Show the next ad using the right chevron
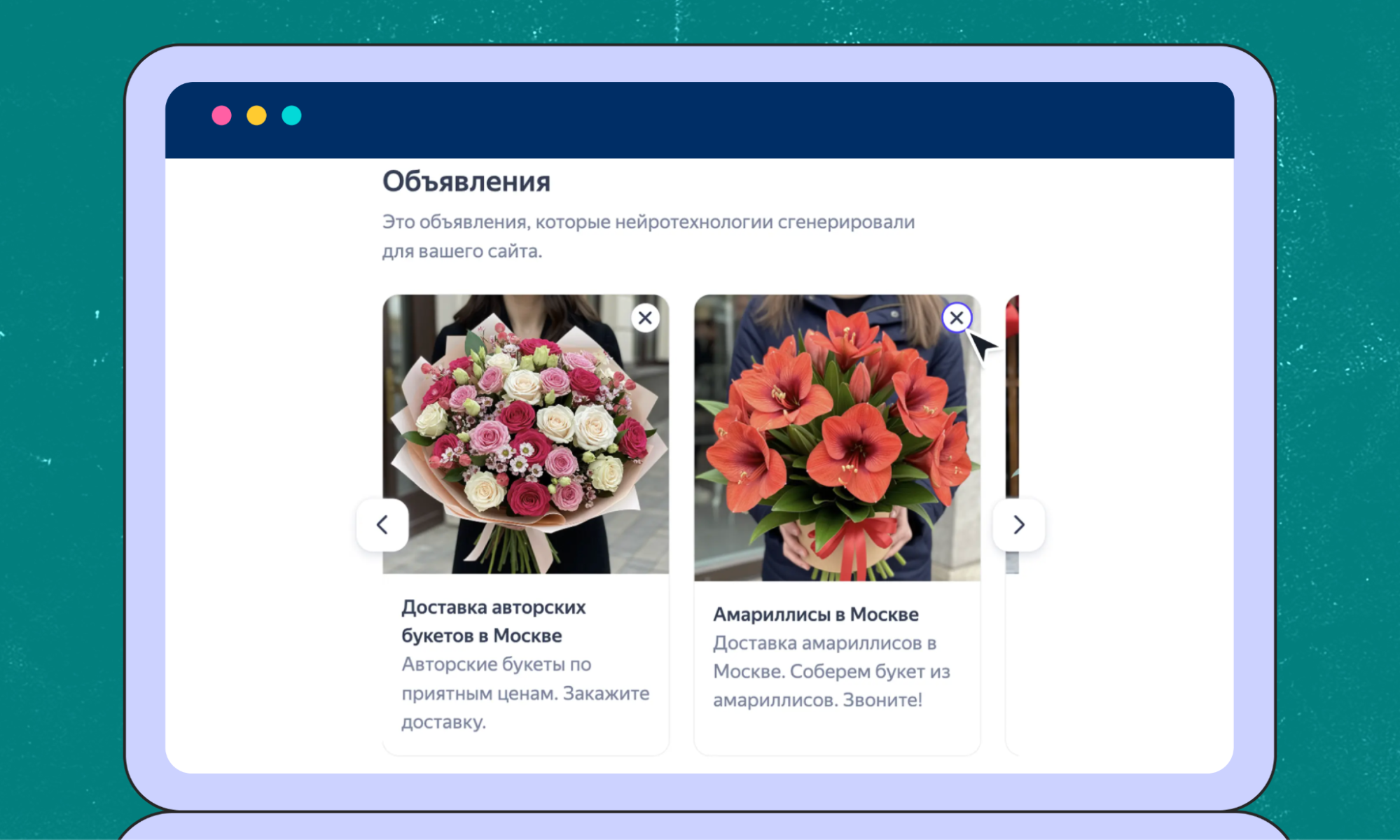The width and height of the screenshot is (1400, 840). point(1019,525)
